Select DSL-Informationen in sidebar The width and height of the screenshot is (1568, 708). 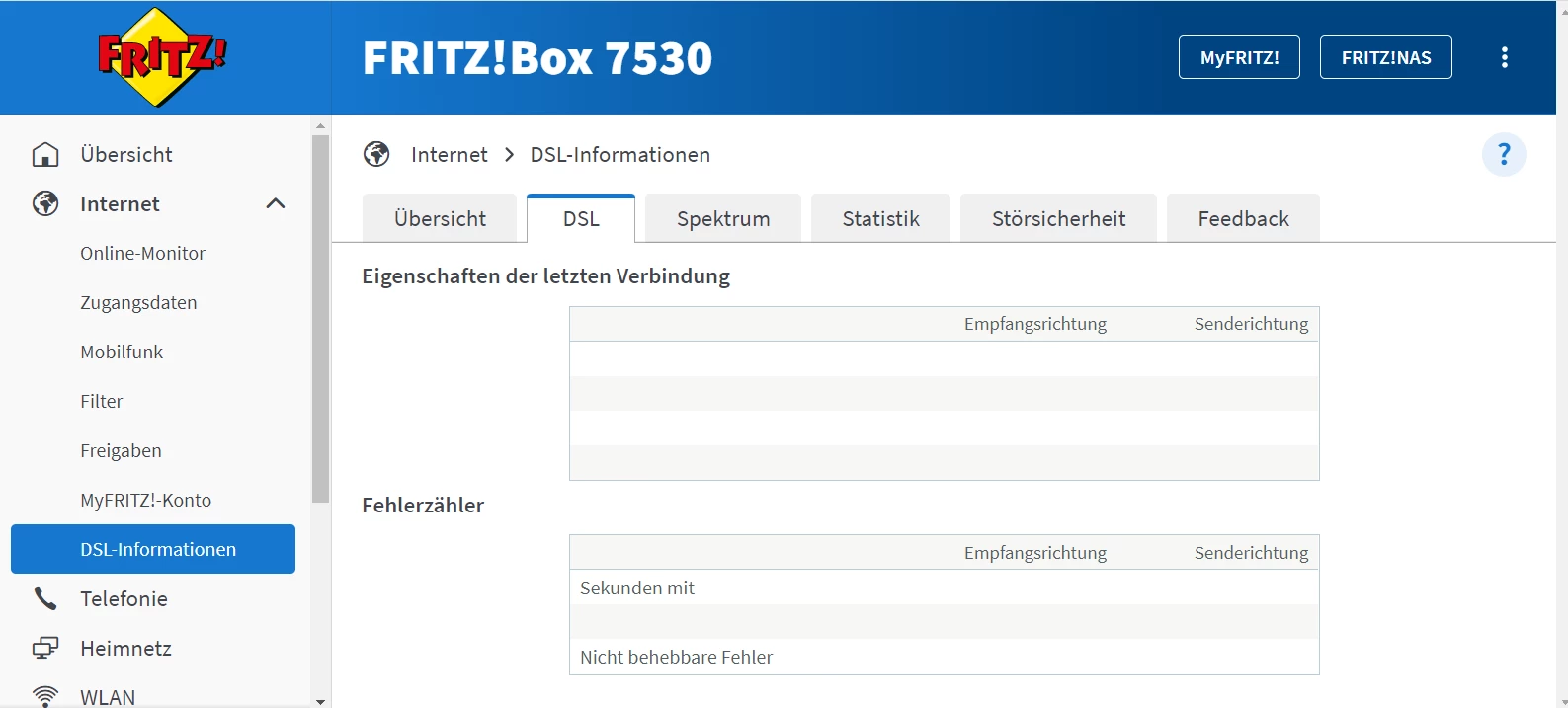[x=153, y=549]
